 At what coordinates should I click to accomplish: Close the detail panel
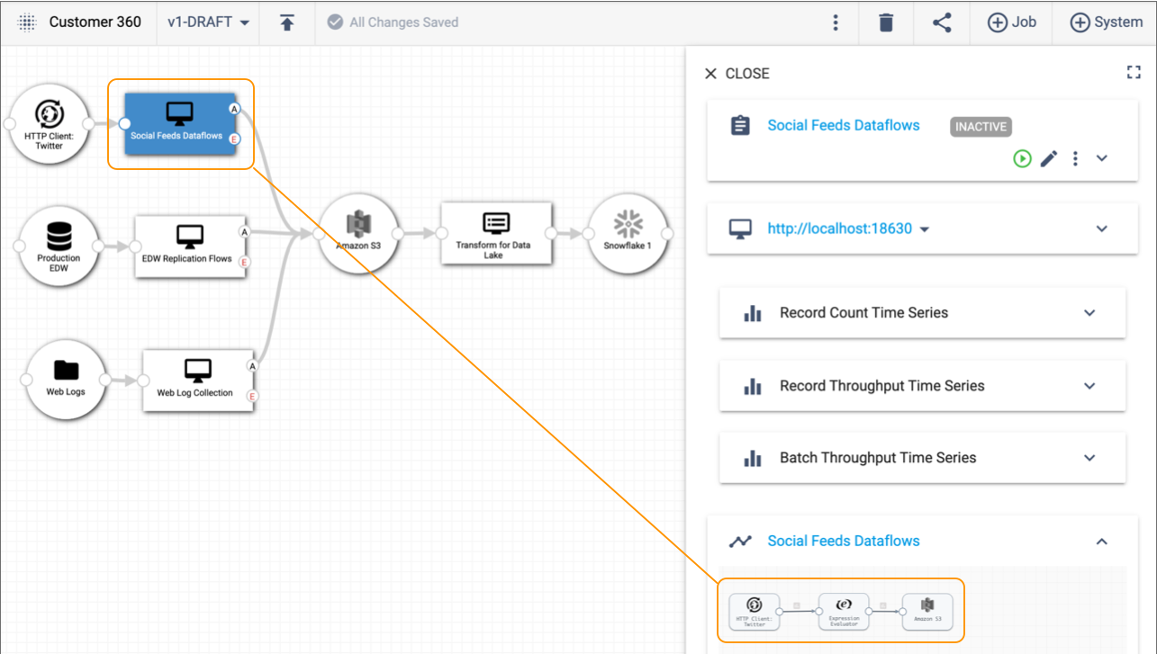pos(737,74)
